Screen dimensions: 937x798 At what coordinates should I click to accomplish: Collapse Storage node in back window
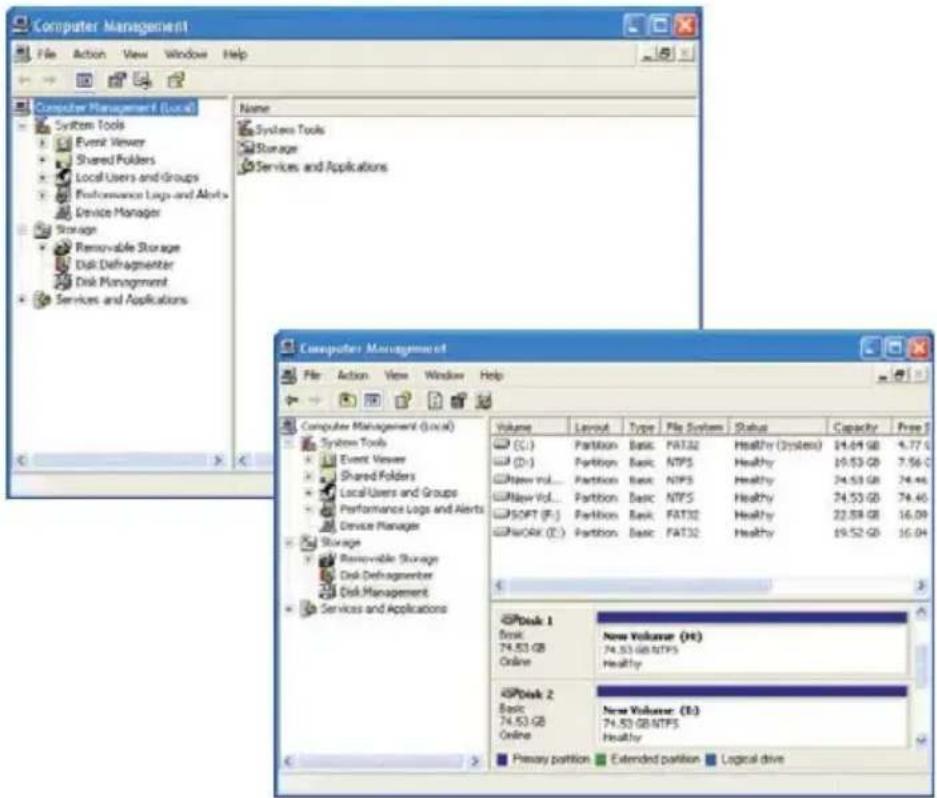pos(22,230)
